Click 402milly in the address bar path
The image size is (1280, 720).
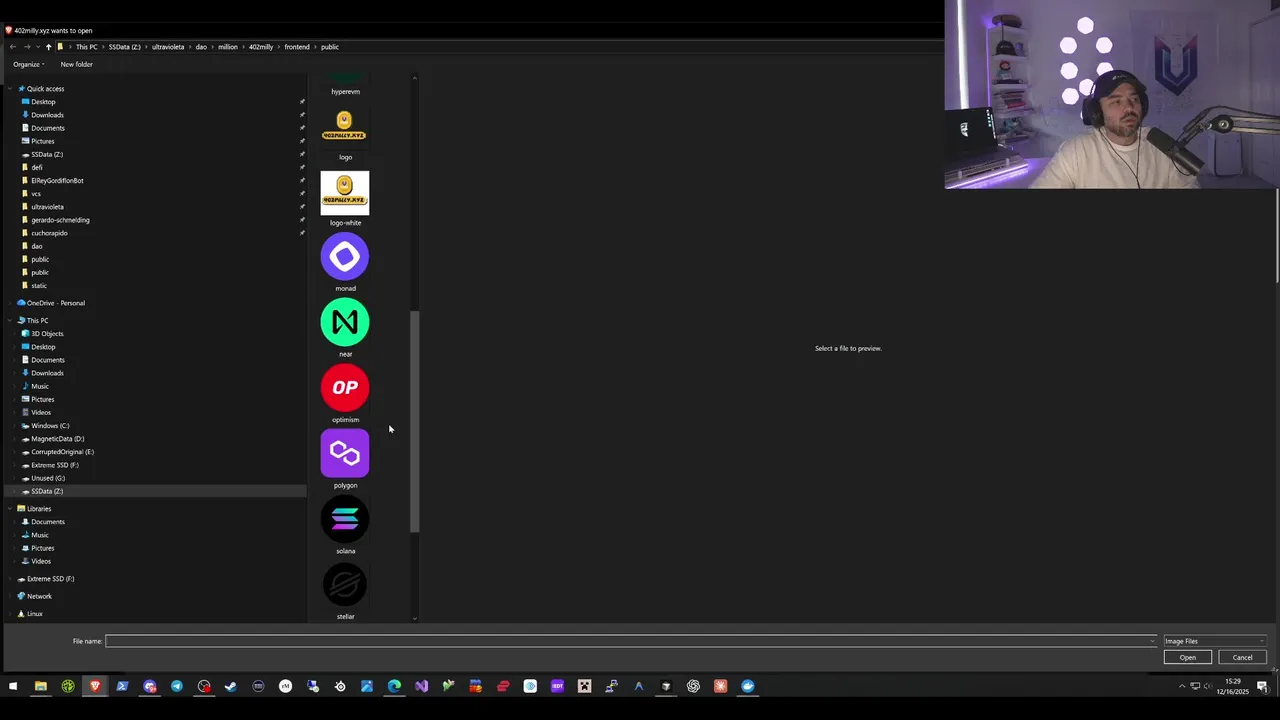point(261,47)
